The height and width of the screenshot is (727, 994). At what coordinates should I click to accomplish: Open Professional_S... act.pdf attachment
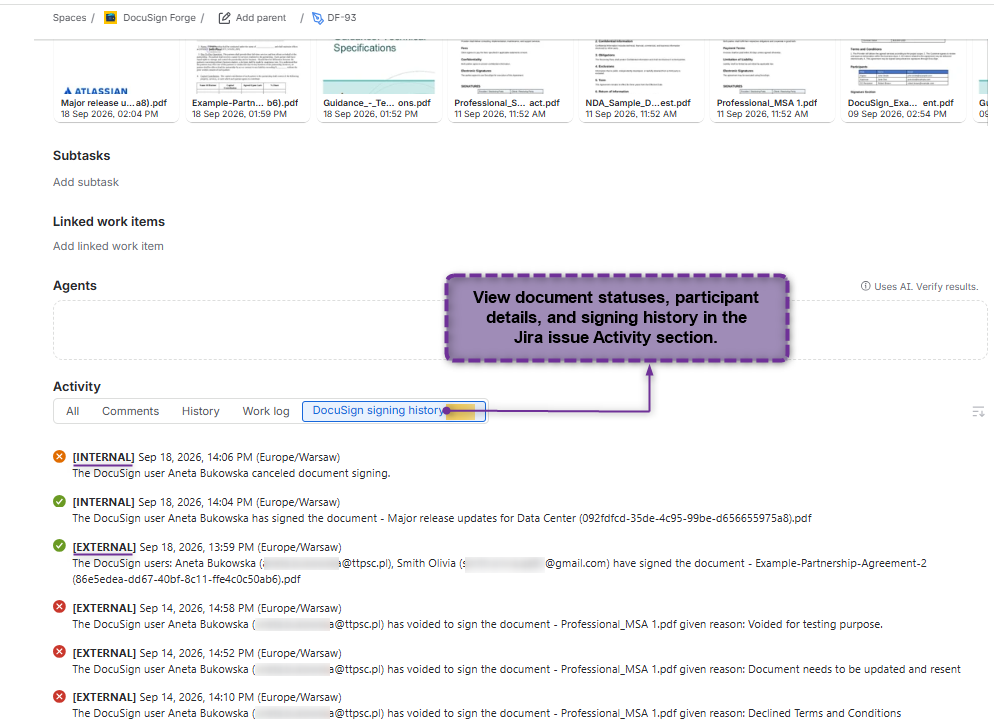510,80
